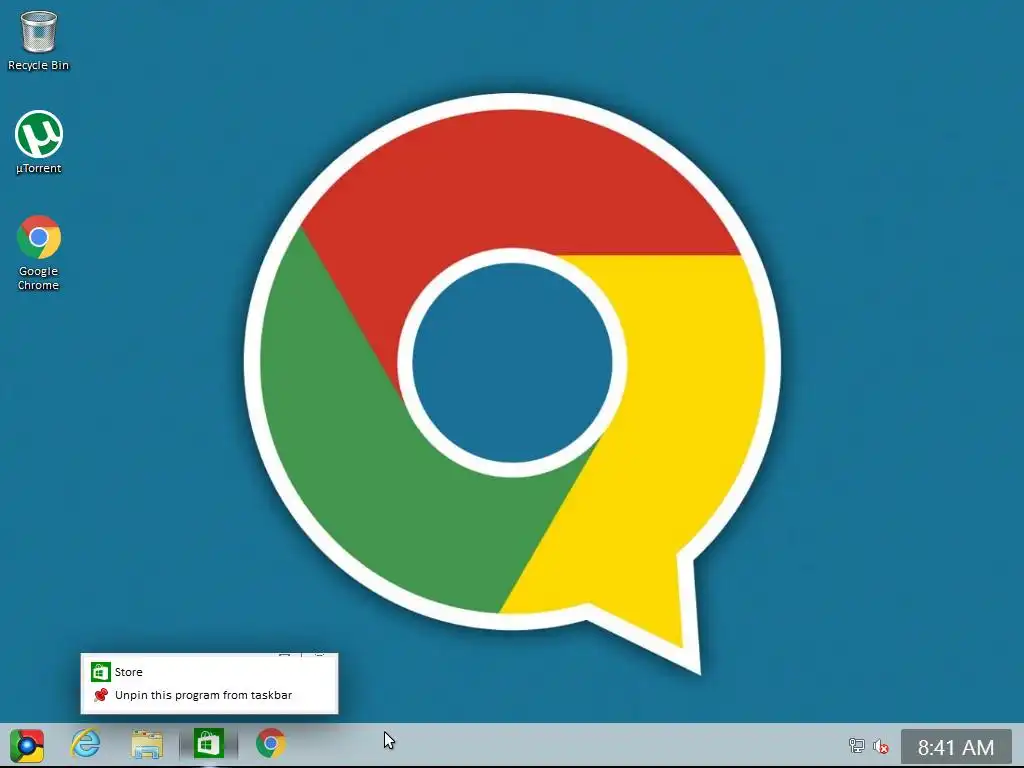Viewport: 1024px width, 768px height.
Task: Open the Recycle Bin desktop icon
Action: [39, 40]
